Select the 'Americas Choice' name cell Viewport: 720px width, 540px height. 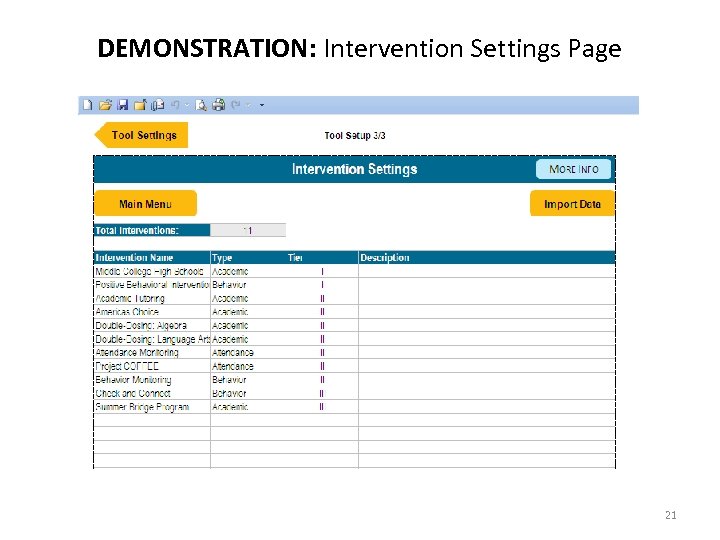click(152, 312)
